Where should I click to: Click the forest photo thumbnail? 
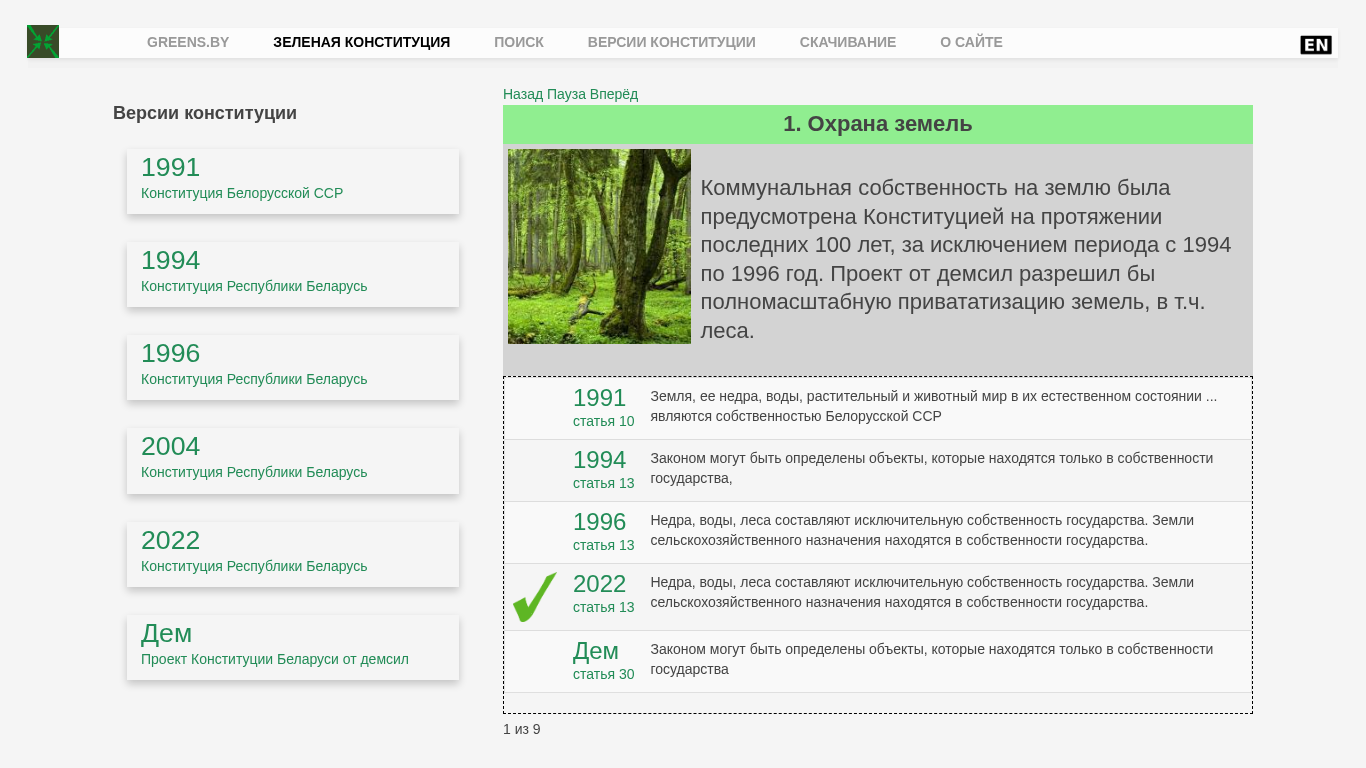click(x=599, y=246)
